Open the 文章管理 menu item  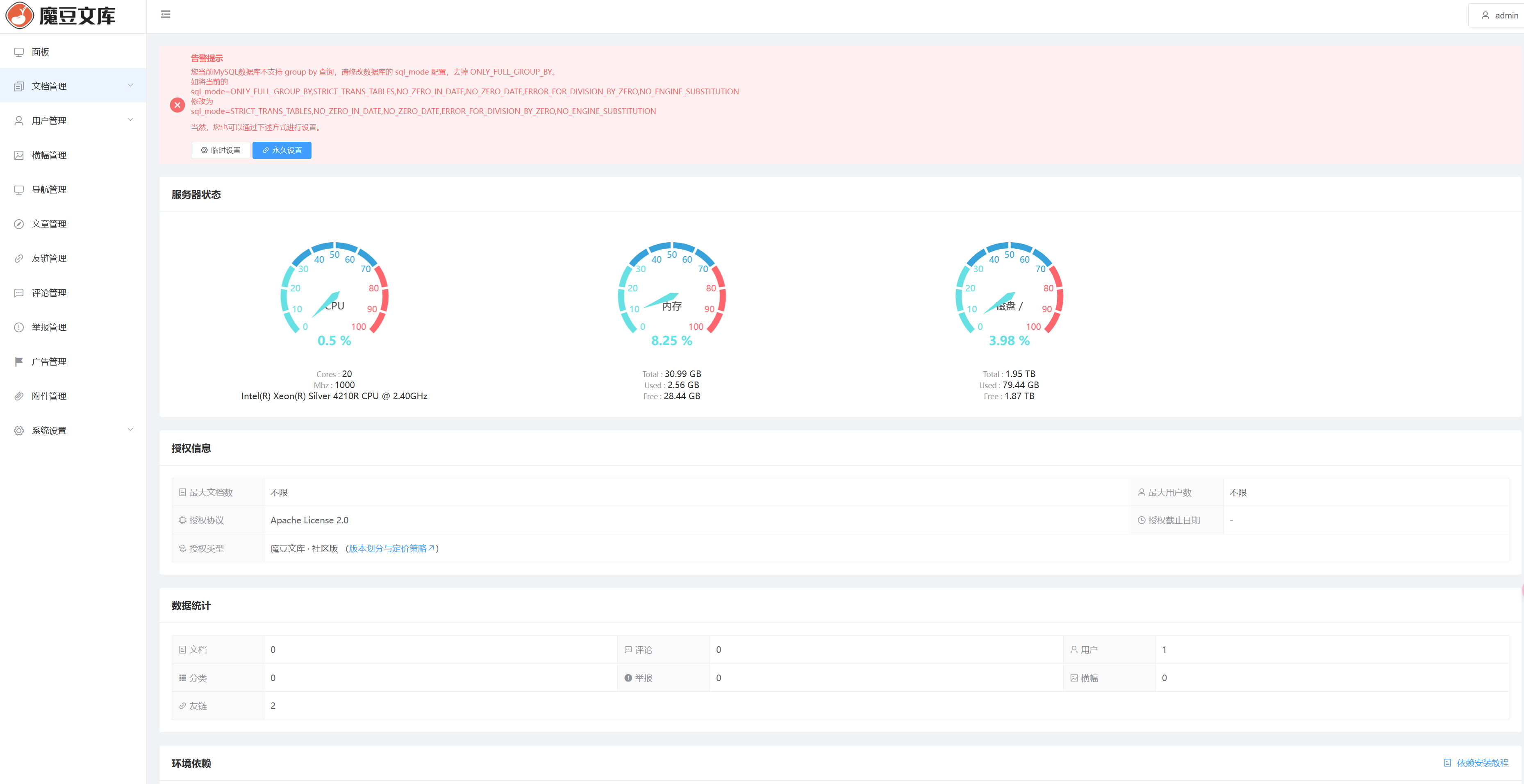pyautogui.click(x=73, y=224)
